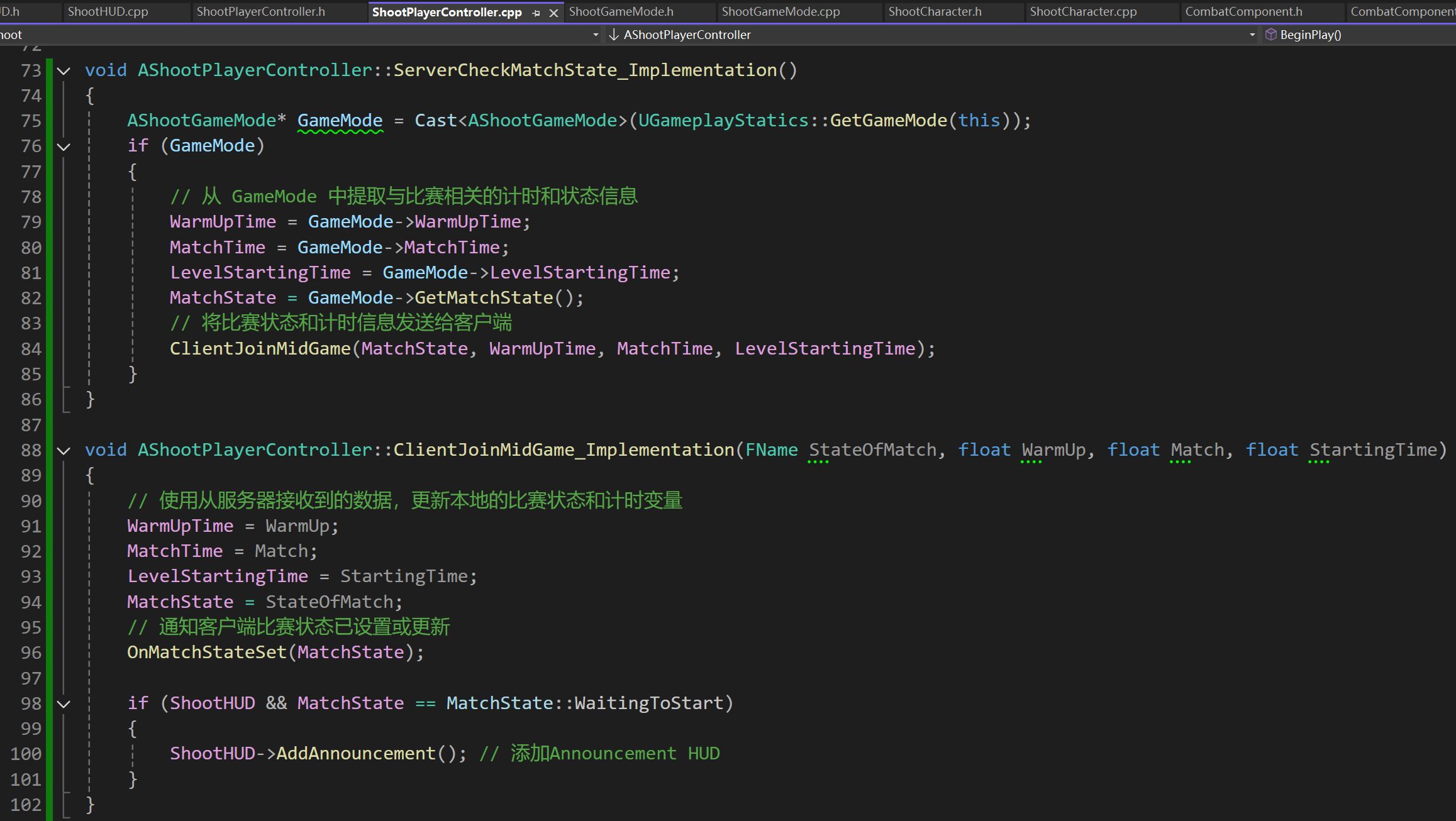Switch to ShootCharacter.cpp tab
This screenshot has width=1456, height=821.
pyautogui.click(x=1083, y=11)
